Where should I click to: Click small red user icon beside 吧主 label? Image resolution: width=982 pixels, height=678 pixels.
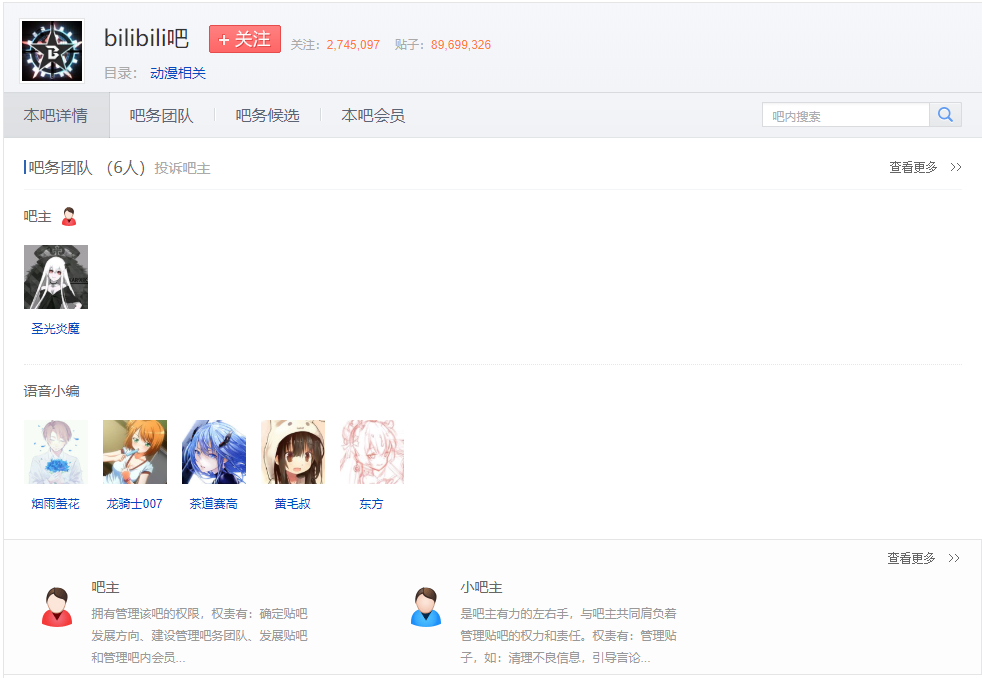click(x=69, y=217)
